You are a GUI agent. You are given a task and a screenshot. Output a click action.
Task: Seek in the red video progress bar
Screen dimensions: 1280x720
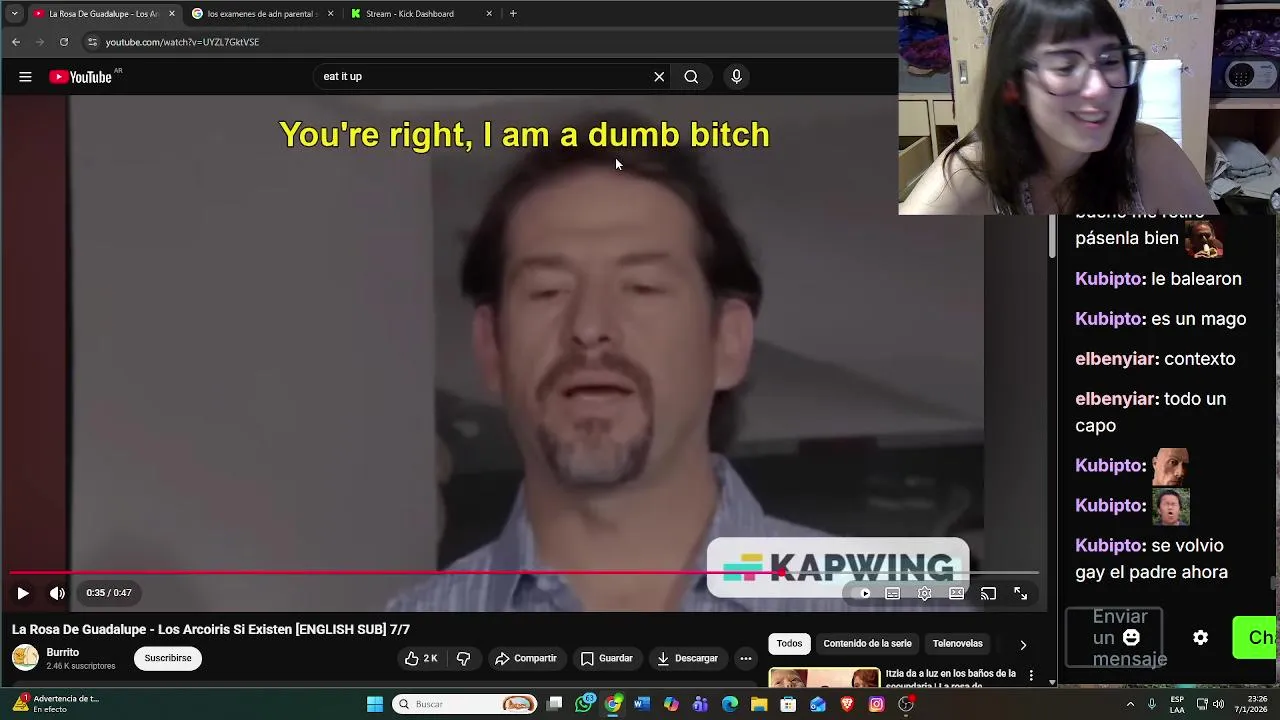click(524, 573)
